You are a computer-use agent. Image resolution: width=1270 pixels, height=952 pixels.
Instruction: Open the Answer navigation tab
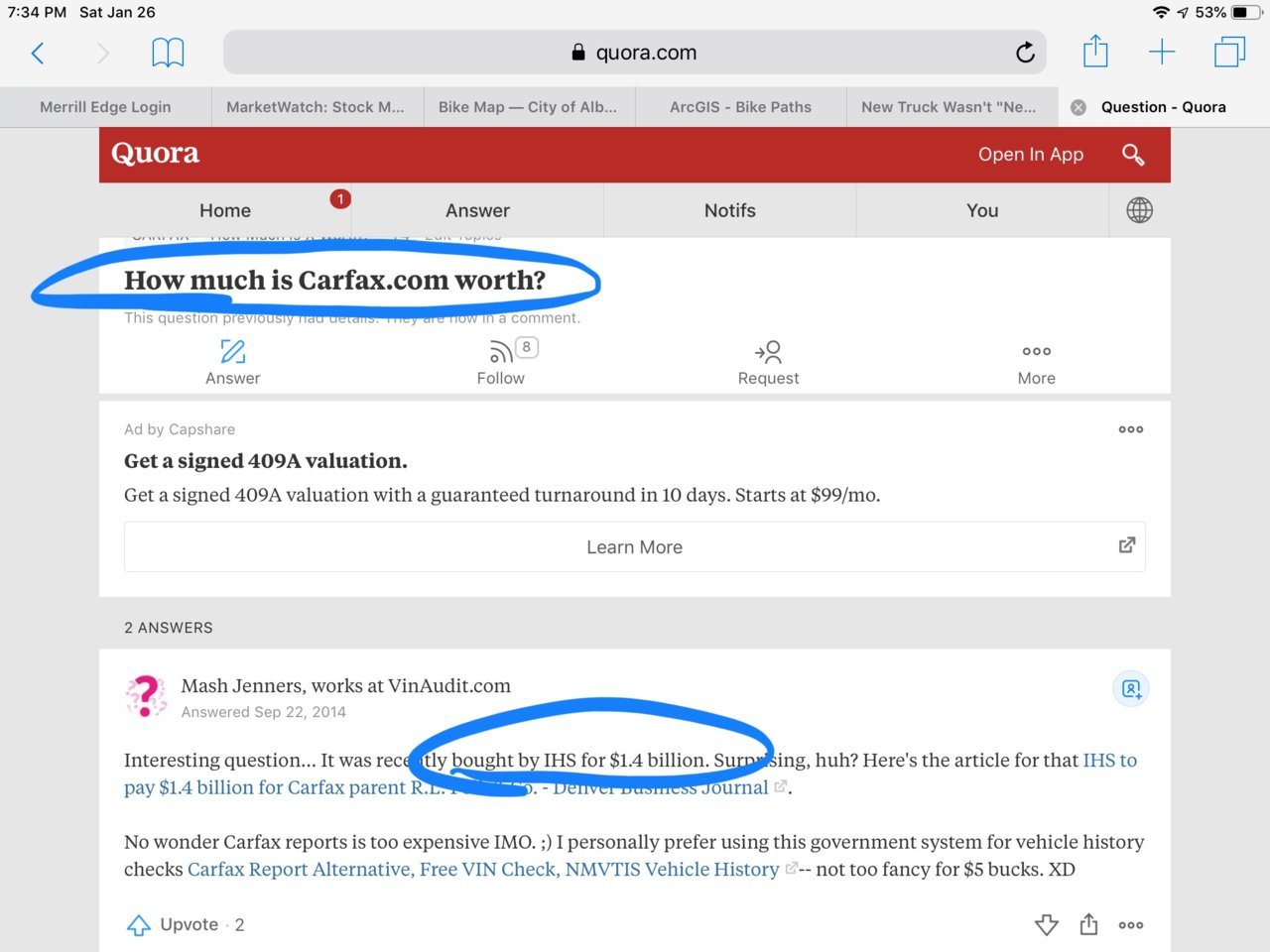click(x=477, y=210)
